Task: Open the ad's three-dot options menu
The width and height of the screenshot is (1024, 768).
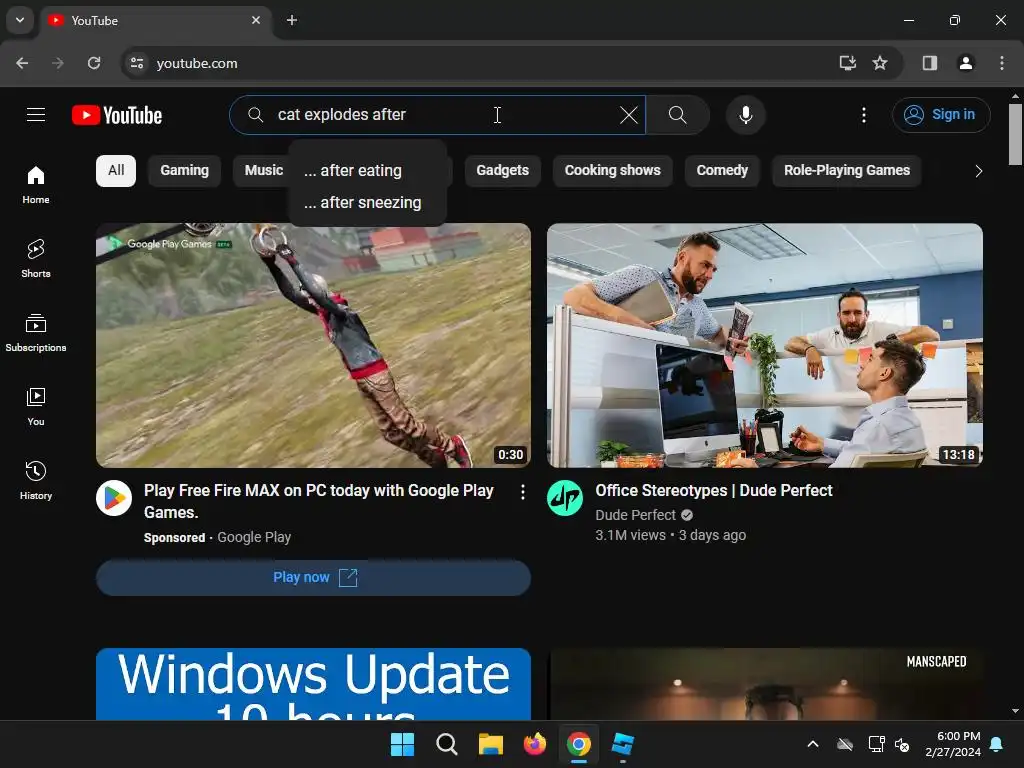Action: [x=522, y=492]
